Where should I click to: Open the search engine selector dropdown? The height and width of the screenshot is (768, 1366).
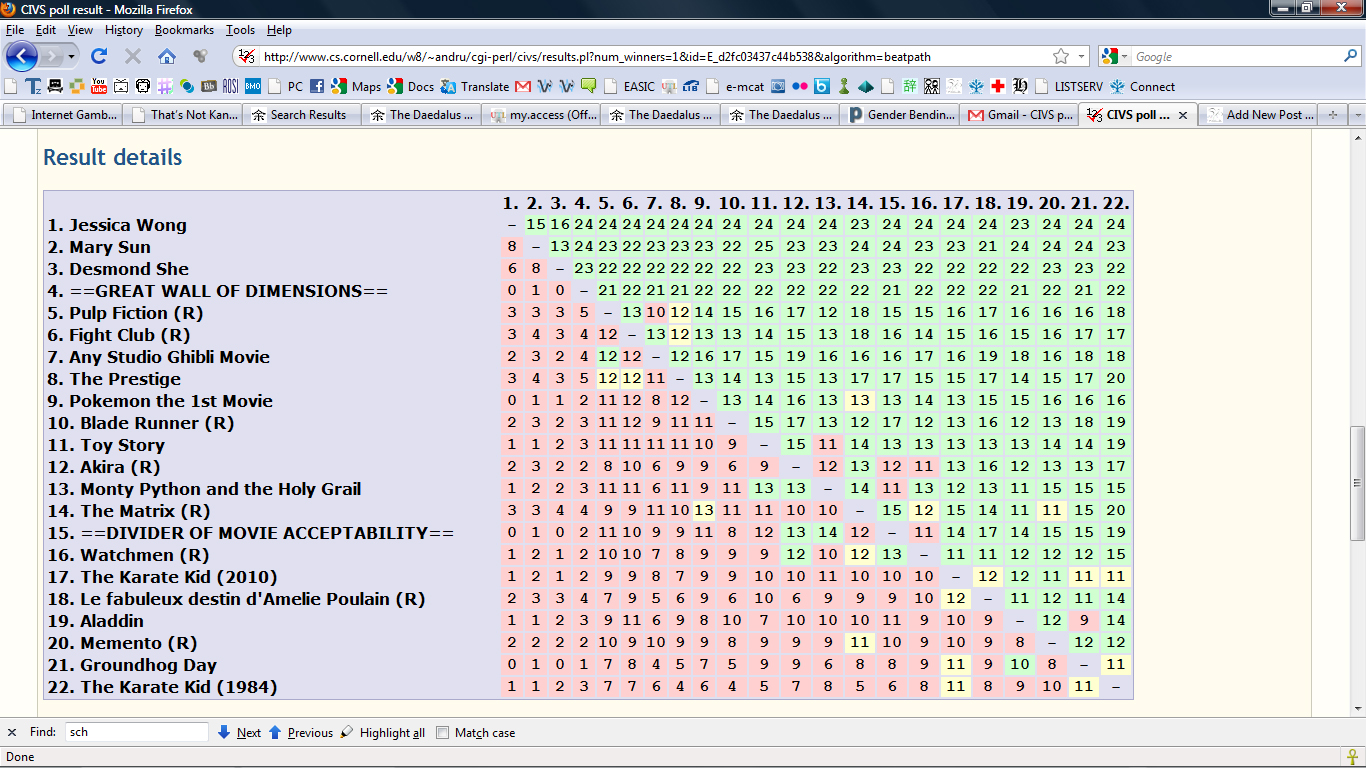[x=1116, y=56]
